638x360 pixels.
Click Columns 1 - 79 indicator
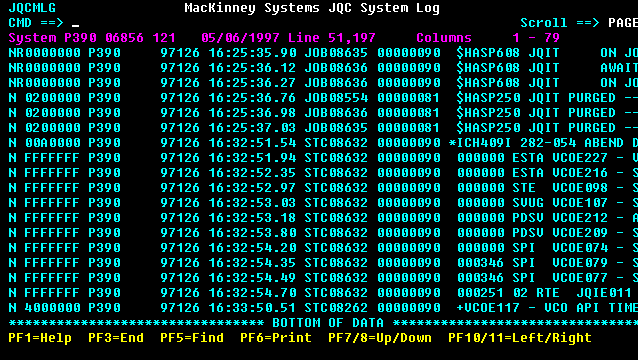(488, 38)
